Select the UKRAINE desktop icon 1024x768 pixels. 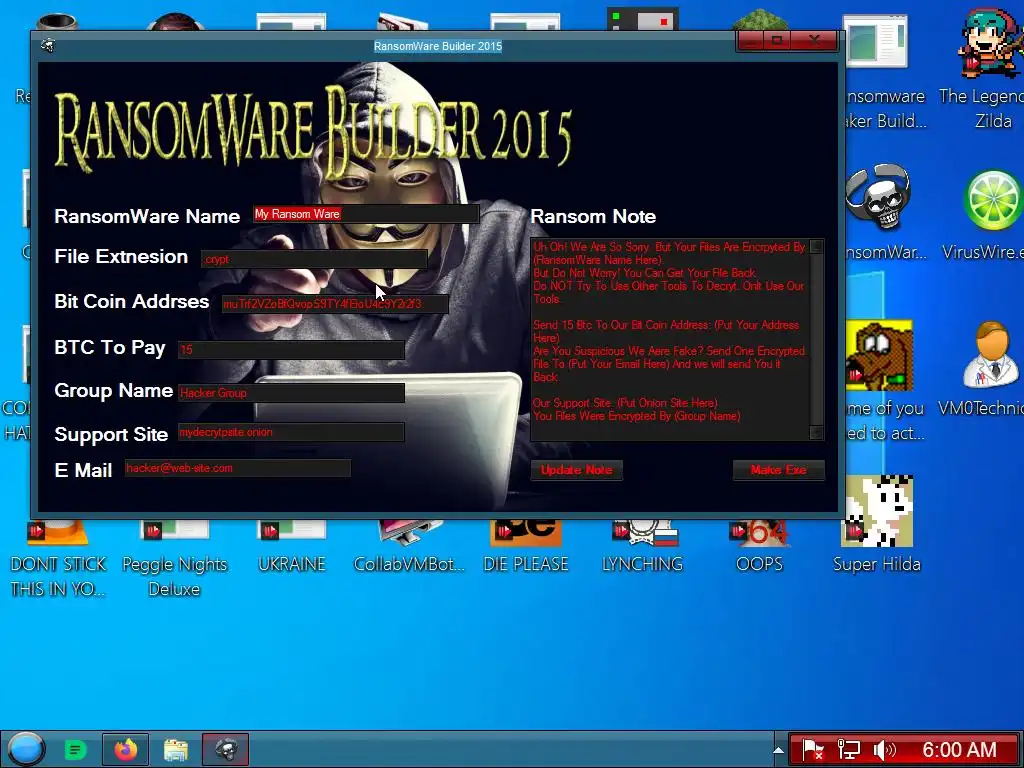tap(291, 545)
